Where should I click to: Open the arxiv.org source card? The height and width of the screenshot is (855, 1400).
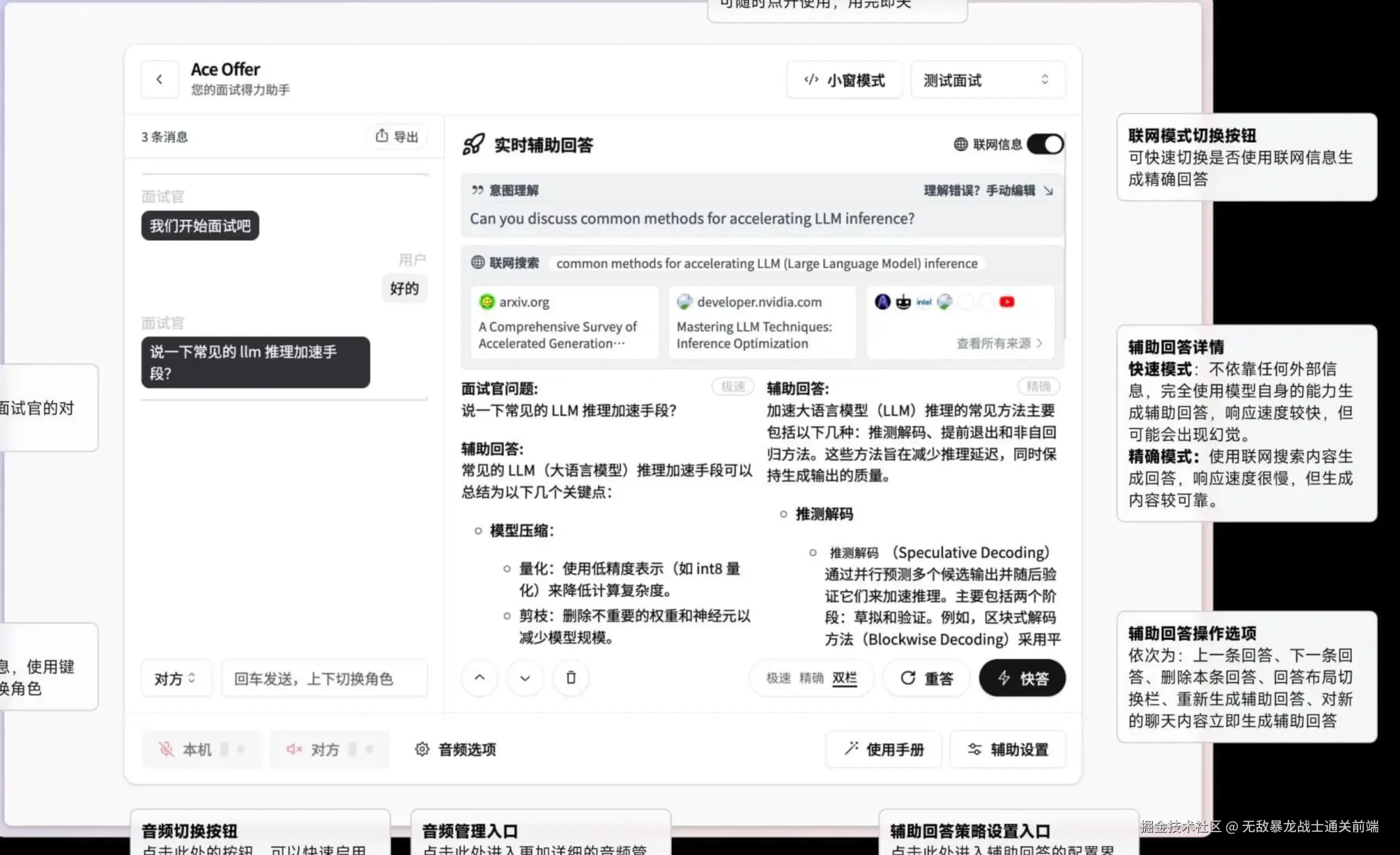tap(564, 322)
